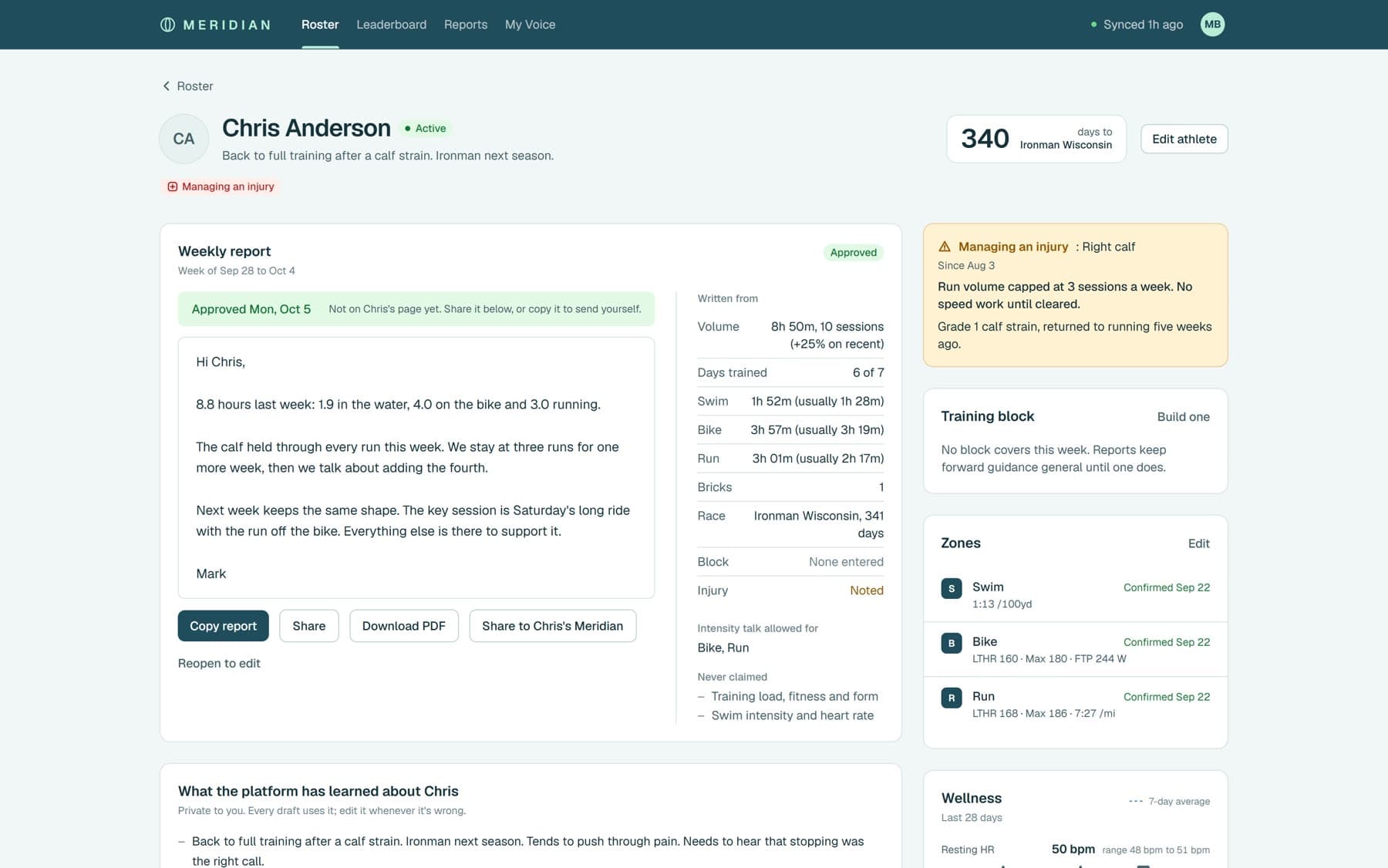
Task: Click Build one in Training block
Action: (x=1183, y=416)
